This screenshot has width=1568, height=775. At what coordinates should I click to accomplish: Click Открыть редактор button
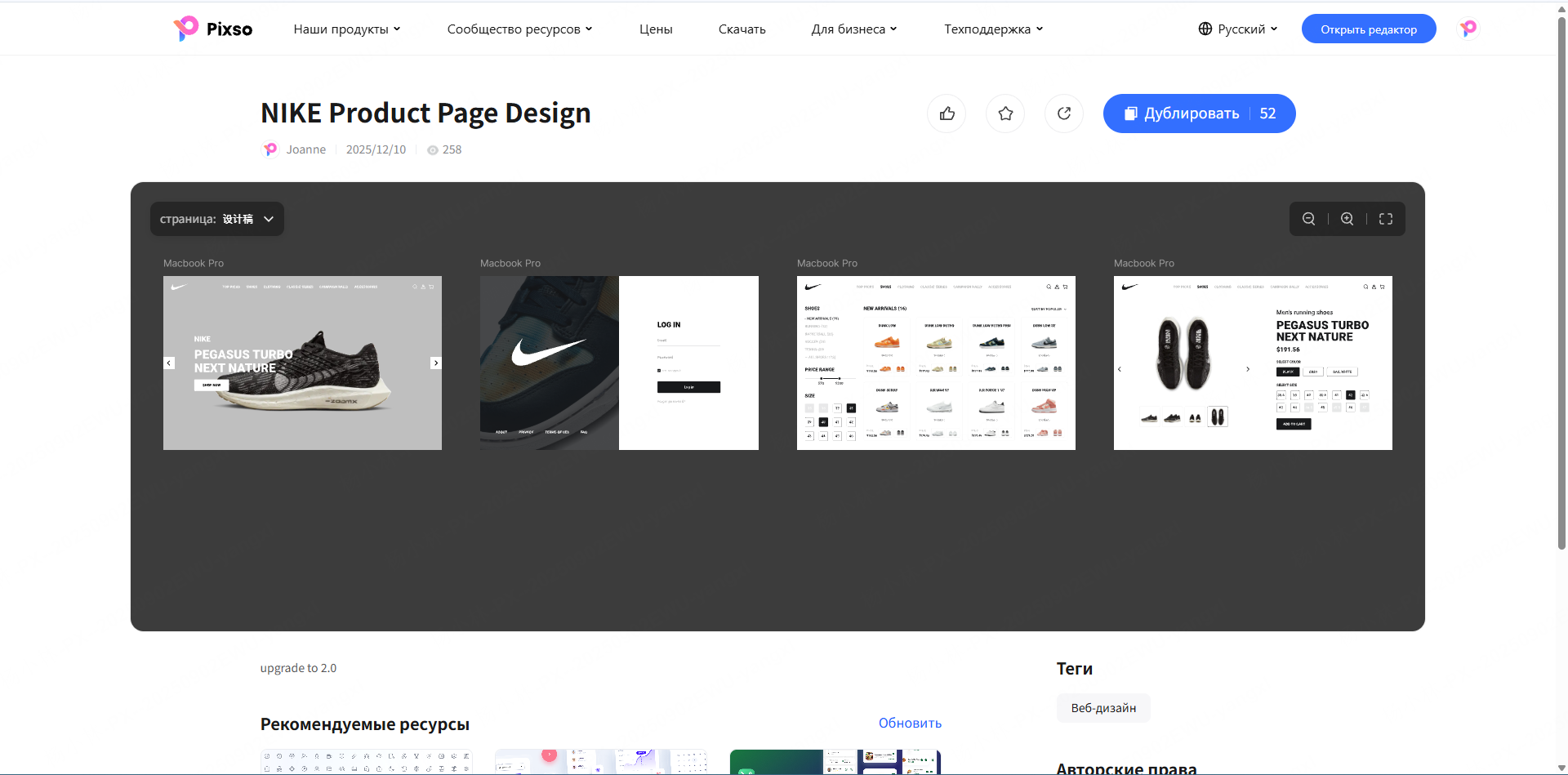tap(1369, 29)
